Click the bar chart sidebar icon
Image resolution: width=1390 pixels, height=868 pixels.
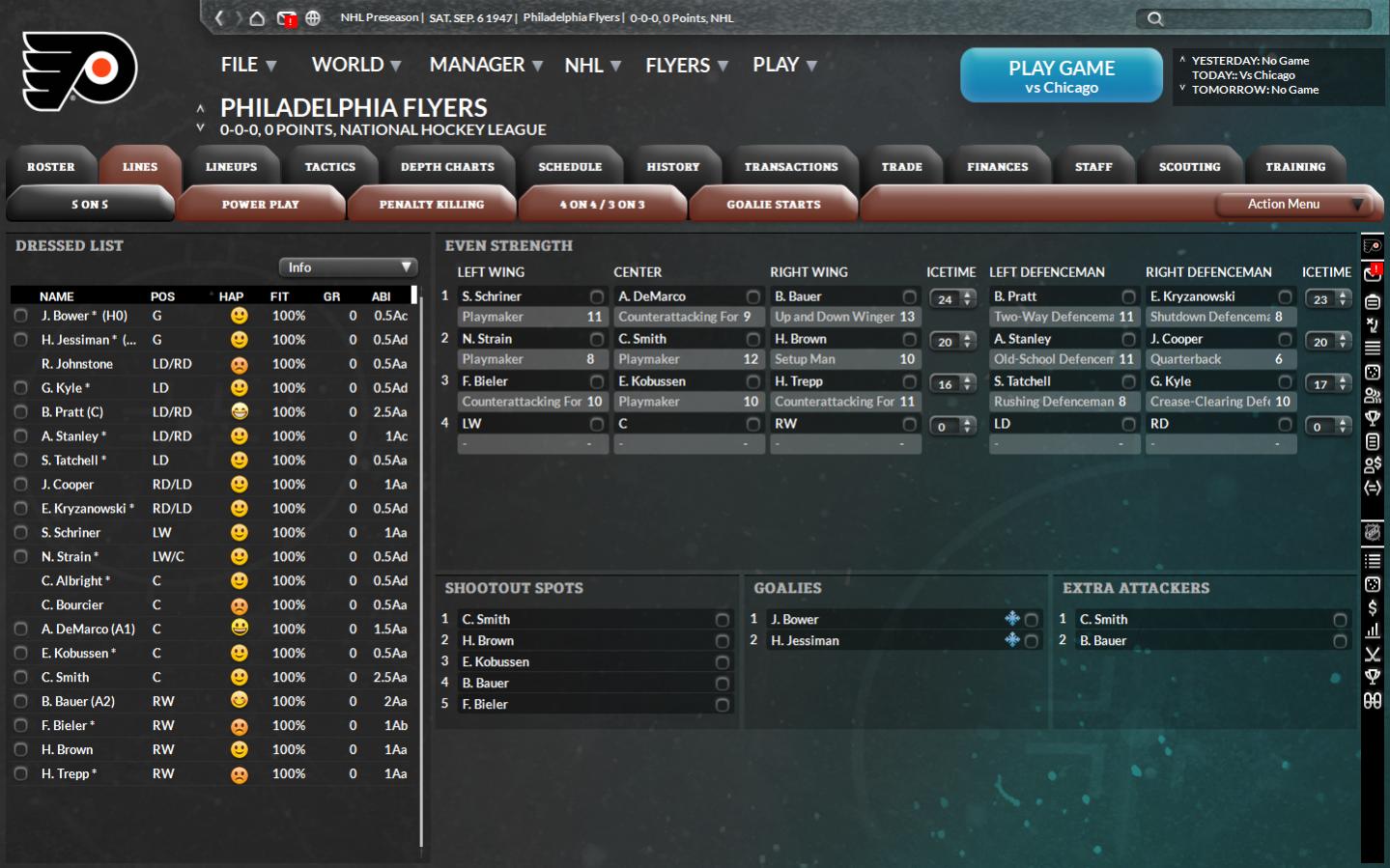pos(1372,630)
